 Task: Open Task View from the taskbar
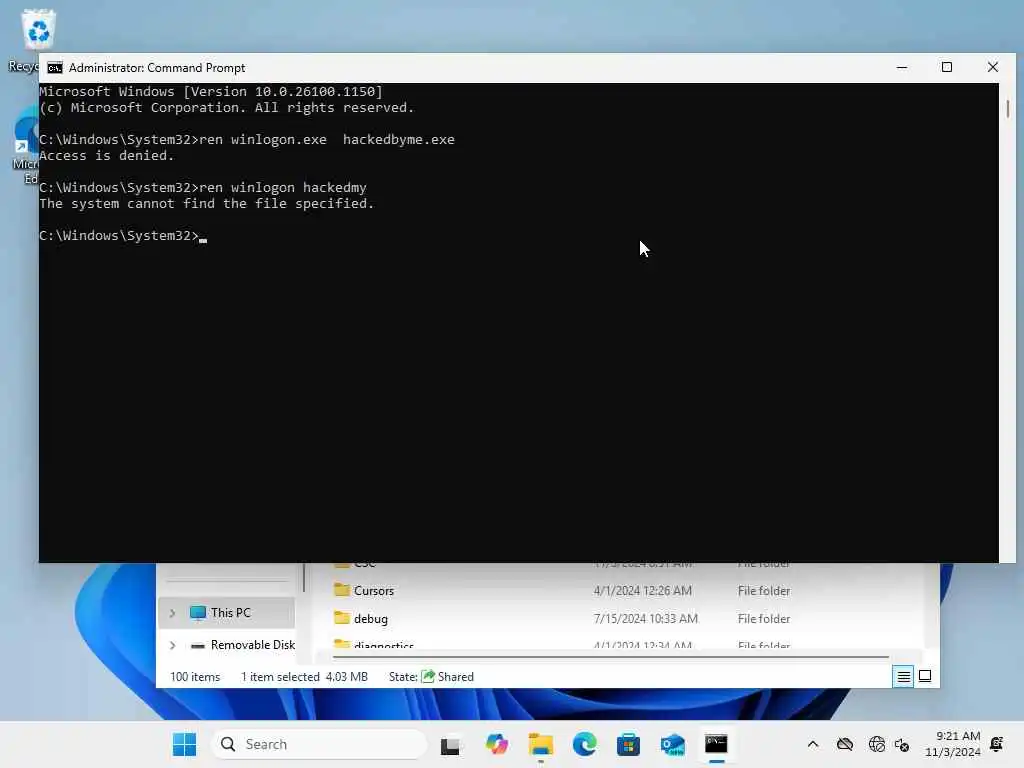(x=450, y=745)
